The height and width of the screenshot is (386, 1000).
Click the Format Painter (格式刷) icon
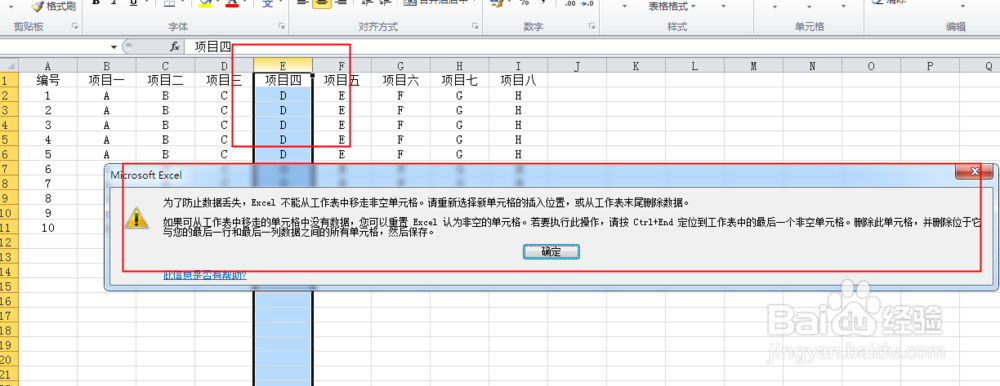point(38,6)
